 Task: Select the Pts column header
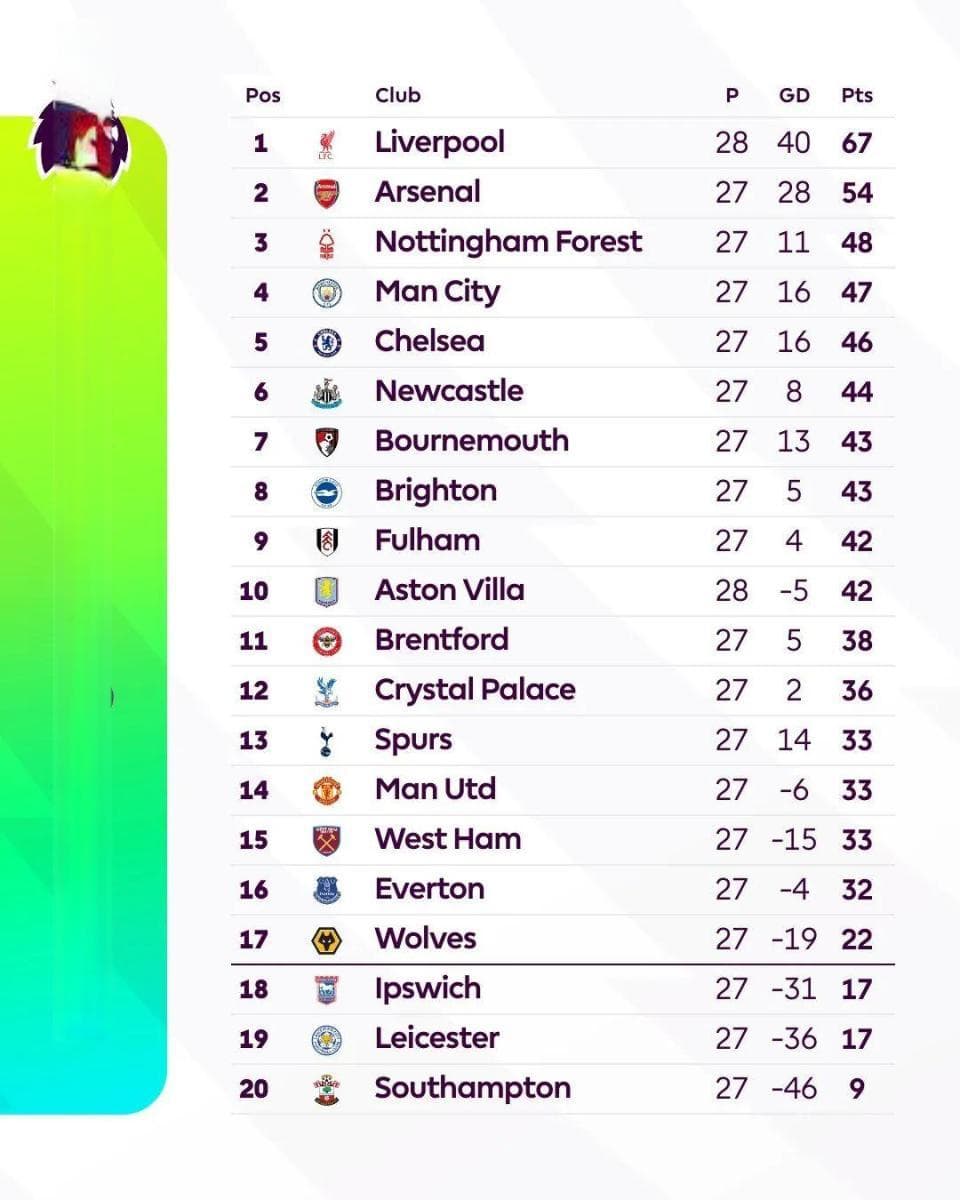tap(857, 96)
